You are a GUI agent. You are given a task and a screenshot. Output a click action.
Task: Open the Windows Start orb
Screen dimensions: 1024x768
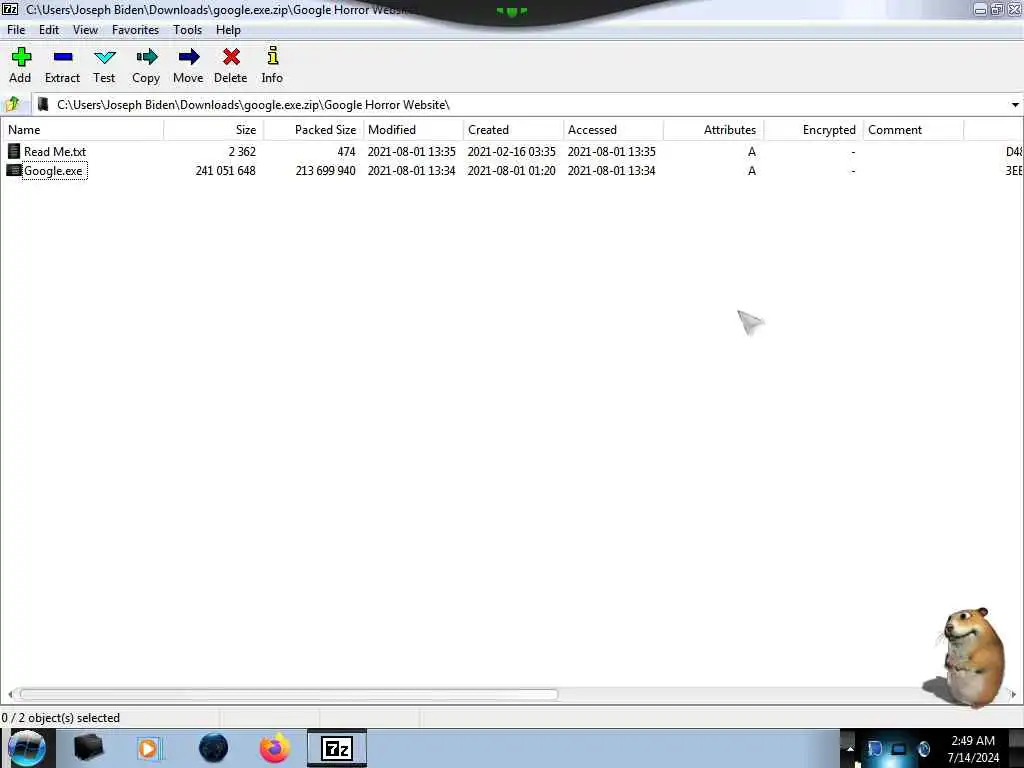click(27, 748)
